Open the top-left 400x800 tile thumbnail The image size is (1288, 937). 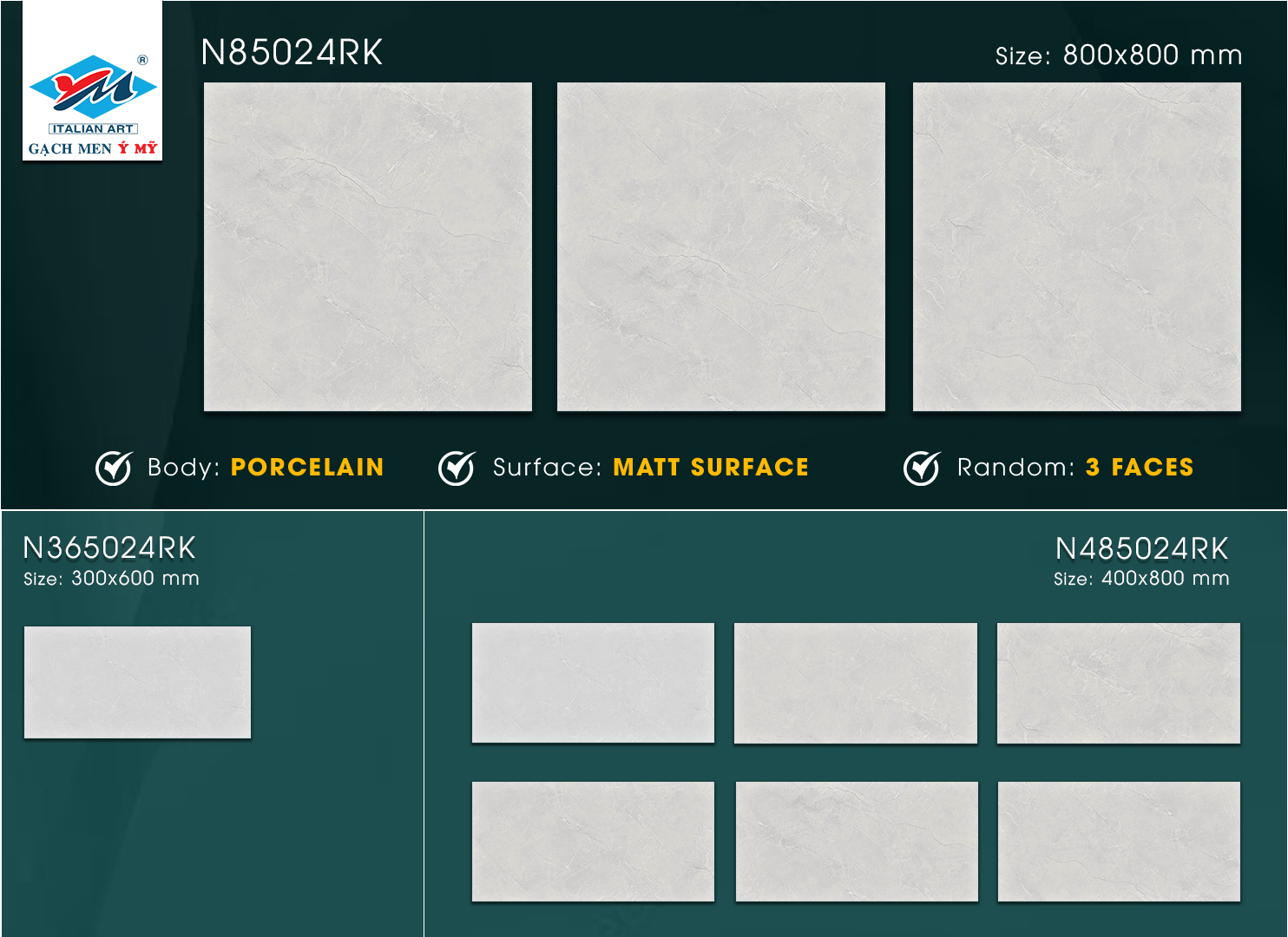(x=593, y=683)
